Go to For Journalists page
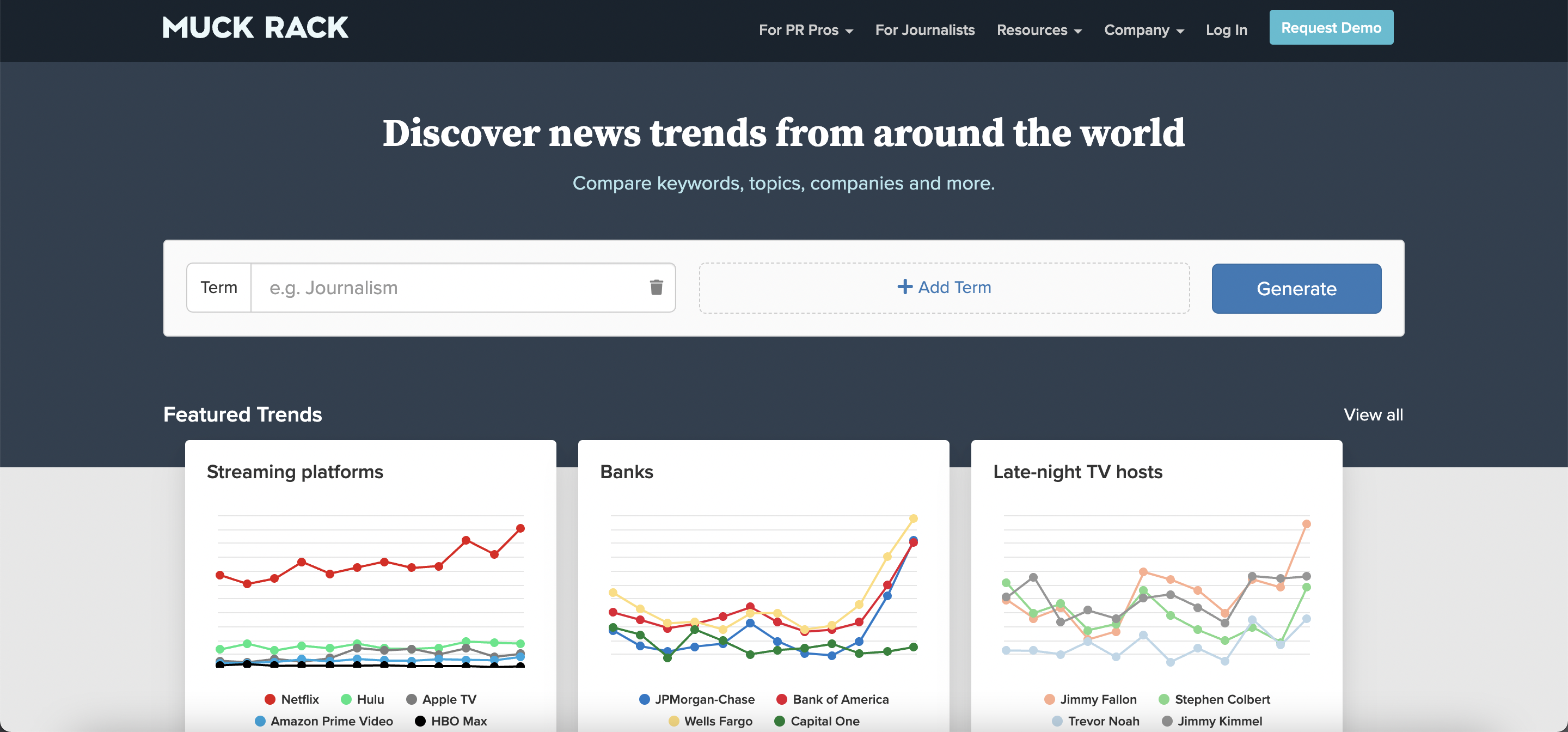Image resolution: width=1568 pixels, height=732 pixels. tap(924, 30)
